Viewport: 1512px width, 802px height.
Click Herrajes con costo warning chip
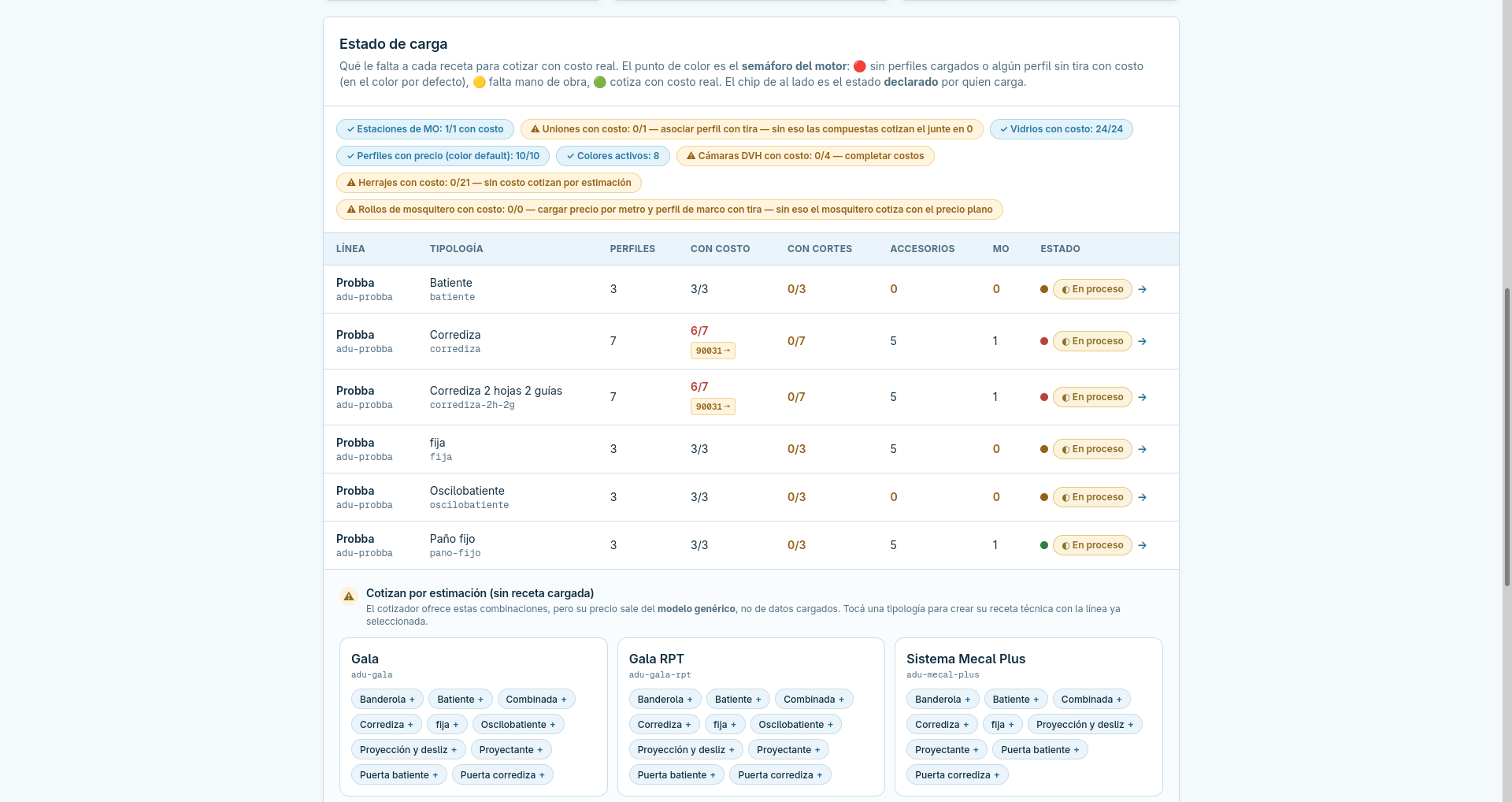coord(489,183)
